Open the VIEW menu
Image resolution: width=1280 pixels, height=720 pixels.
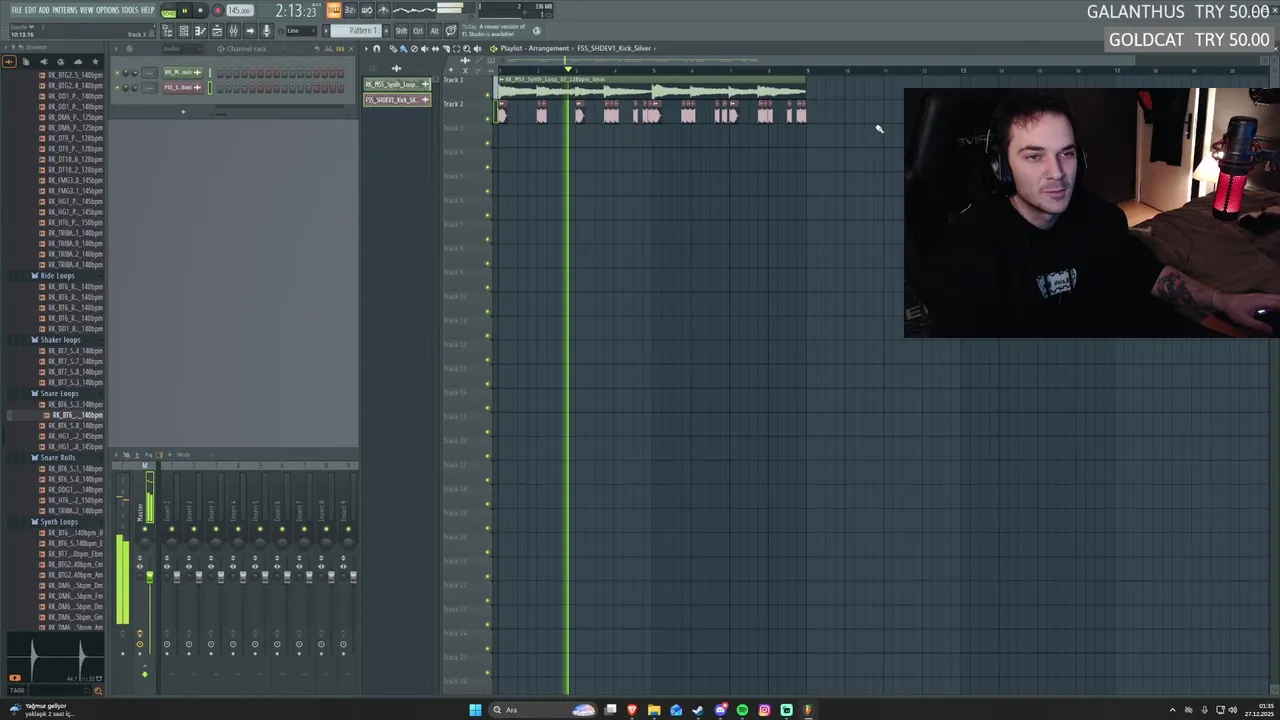pyautogui.click(x=86, y=10)
